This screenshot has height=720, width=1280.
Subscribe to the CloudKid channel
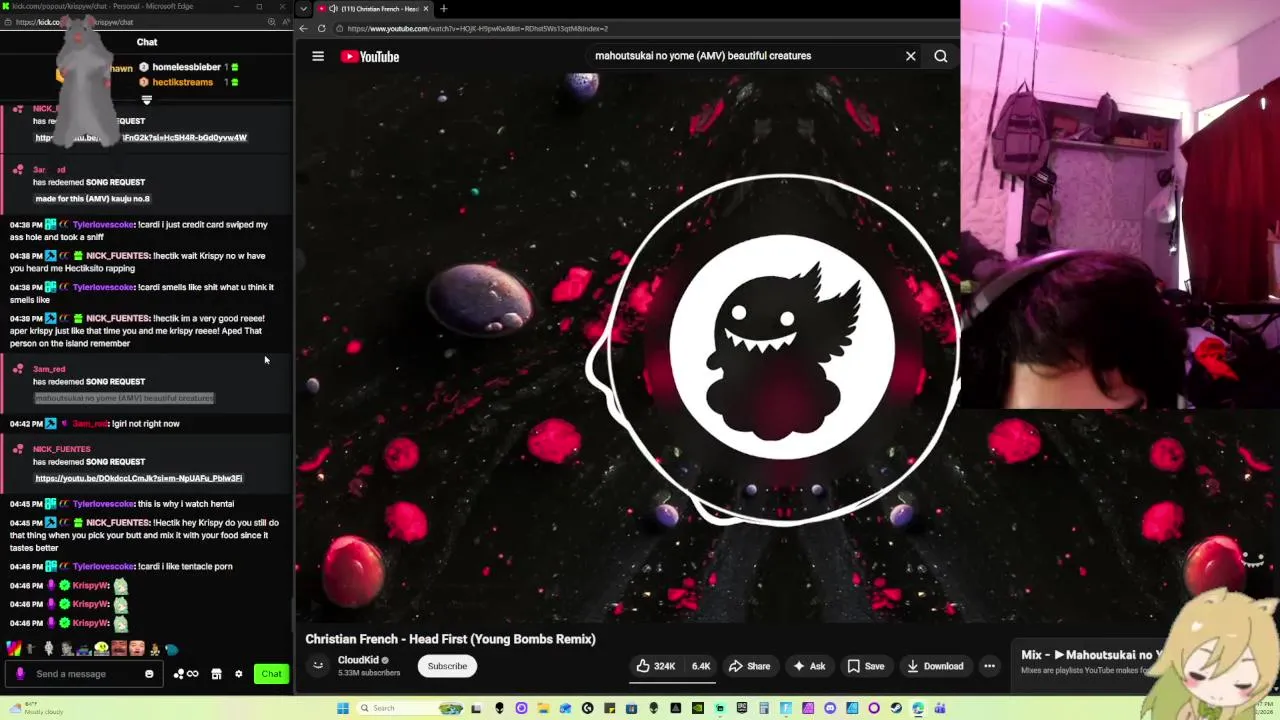[447, 666]
